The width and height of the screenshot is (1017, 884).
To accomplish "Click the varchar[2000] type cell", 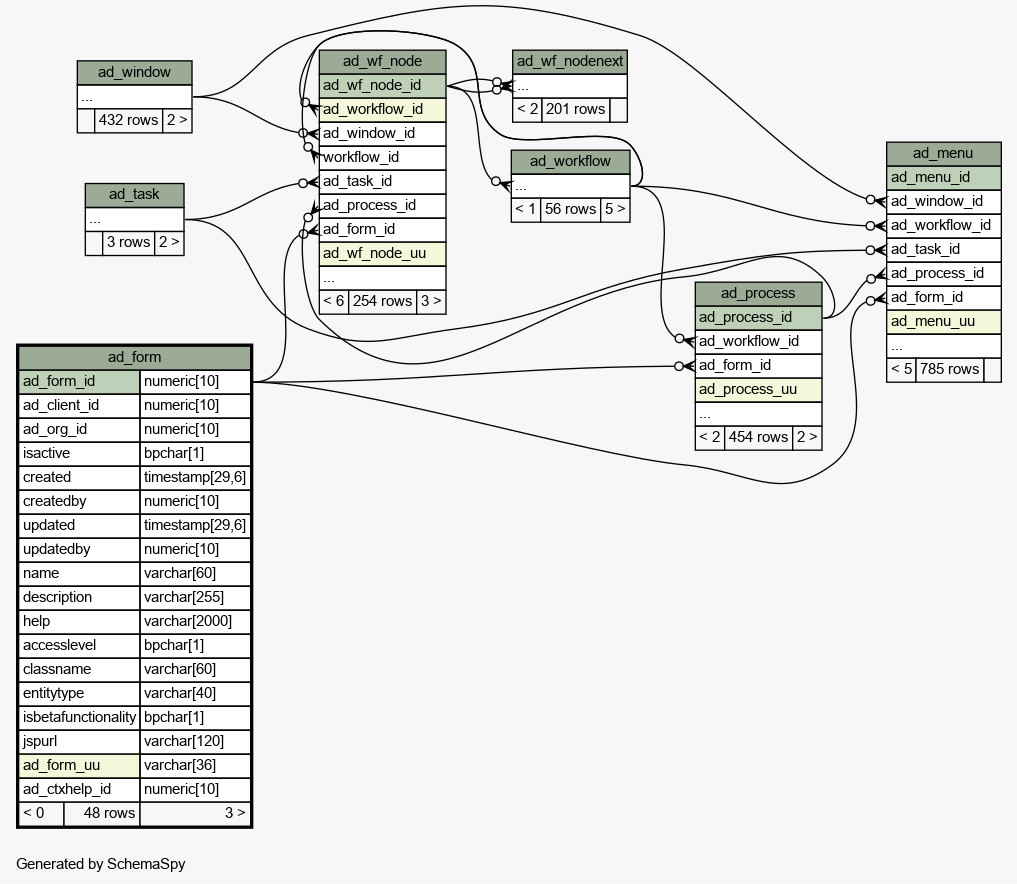I will click(195, 621).
